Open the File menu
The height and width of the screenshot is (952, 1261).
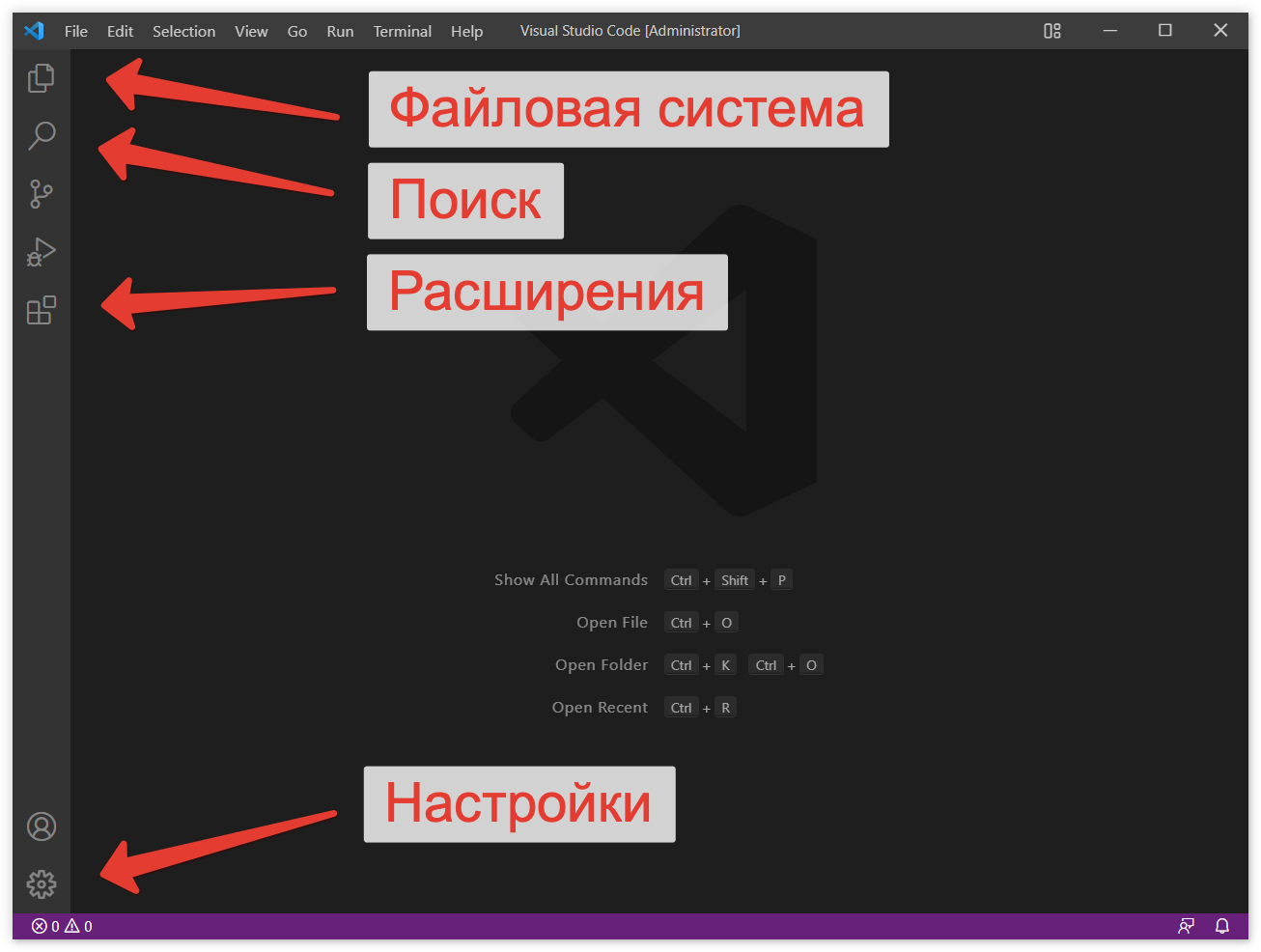click(75, 30)
